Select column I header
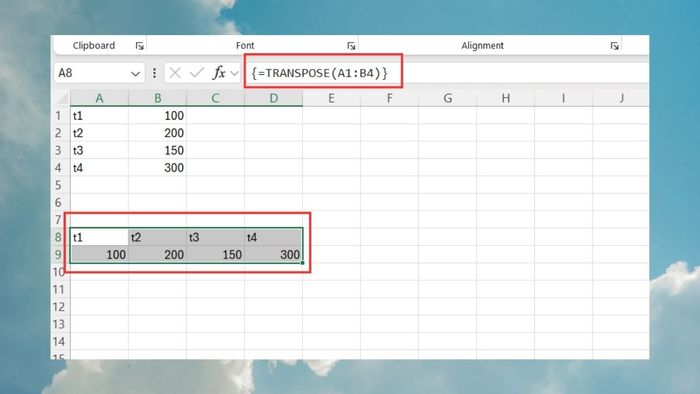 [x=563, y=98]
